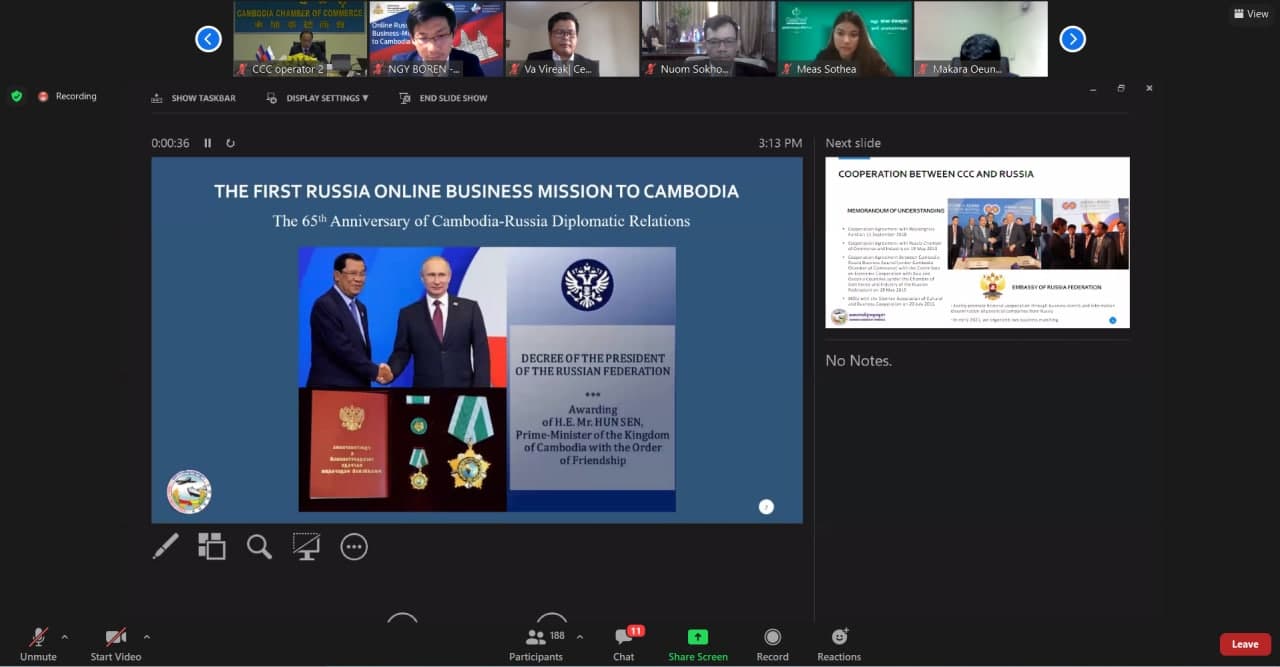Select Makara Oeun video thumbnail
Image resolution: width=1280 pixels, height=667 pixels.
tap(980, 39)
